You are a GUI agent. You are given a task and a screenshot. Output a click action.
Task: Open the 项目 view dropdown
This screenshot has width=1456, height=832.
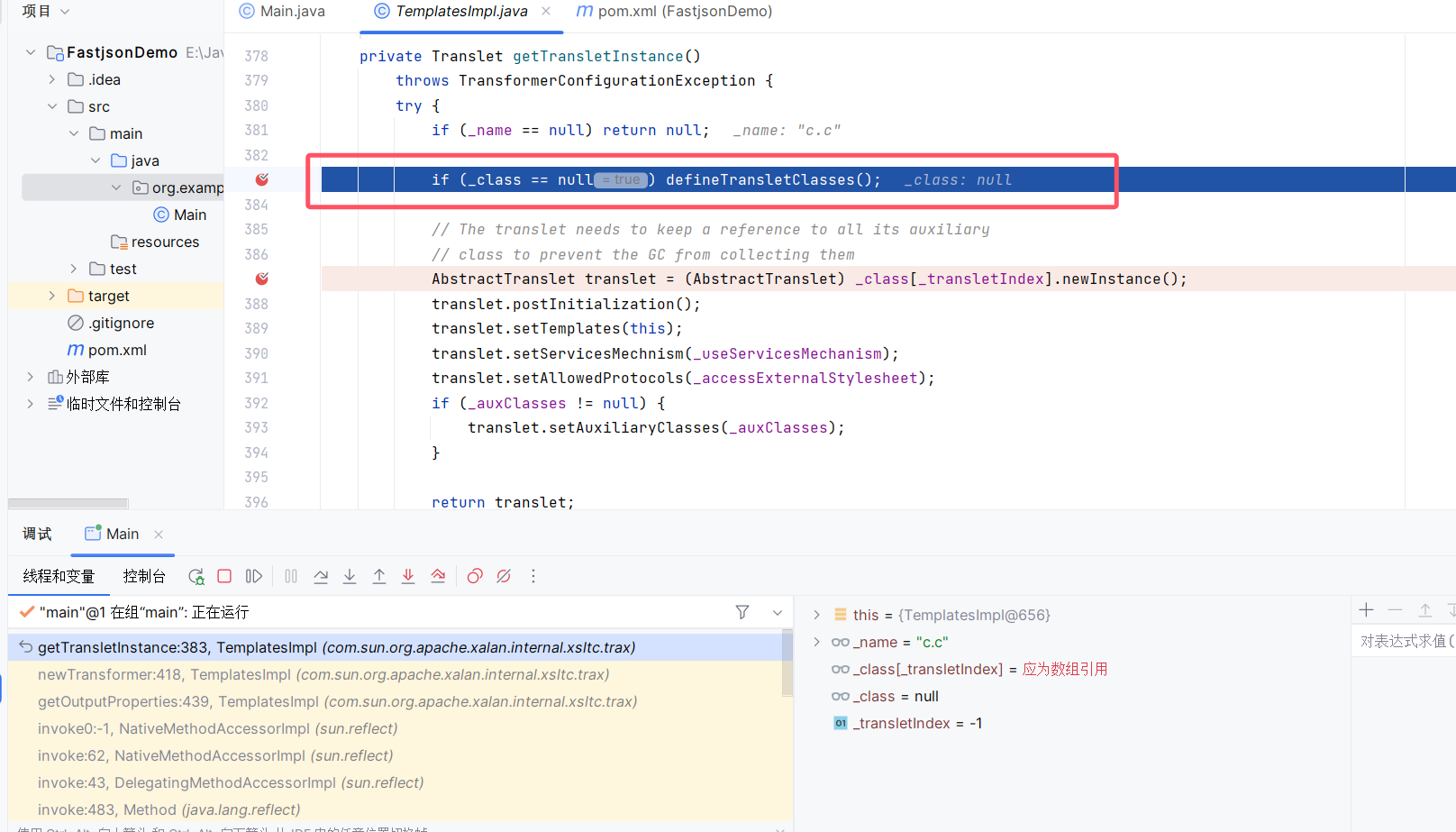click(x=46, y=11)
